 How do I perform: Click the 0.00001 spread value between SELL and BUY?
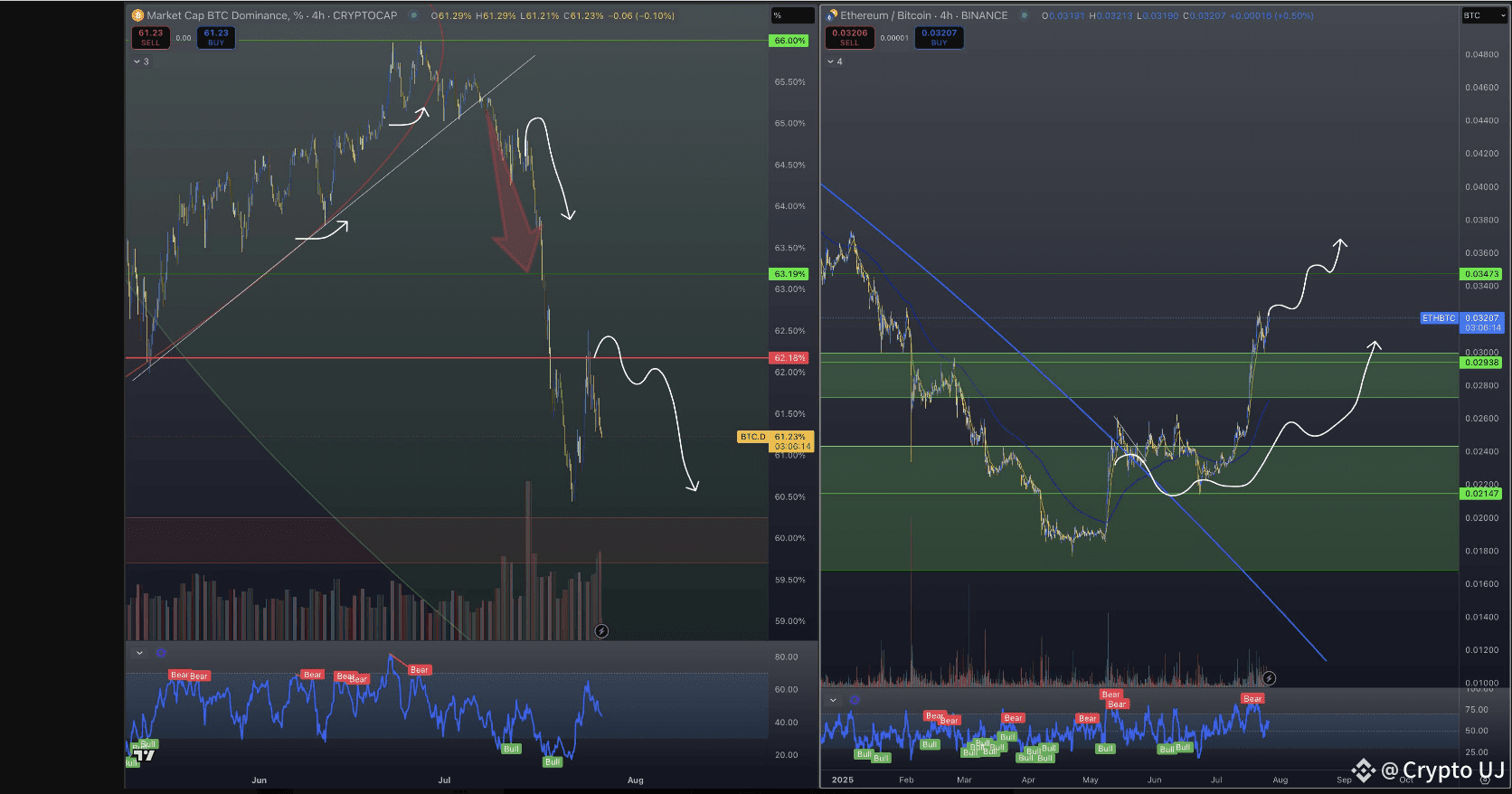(894, 38)
